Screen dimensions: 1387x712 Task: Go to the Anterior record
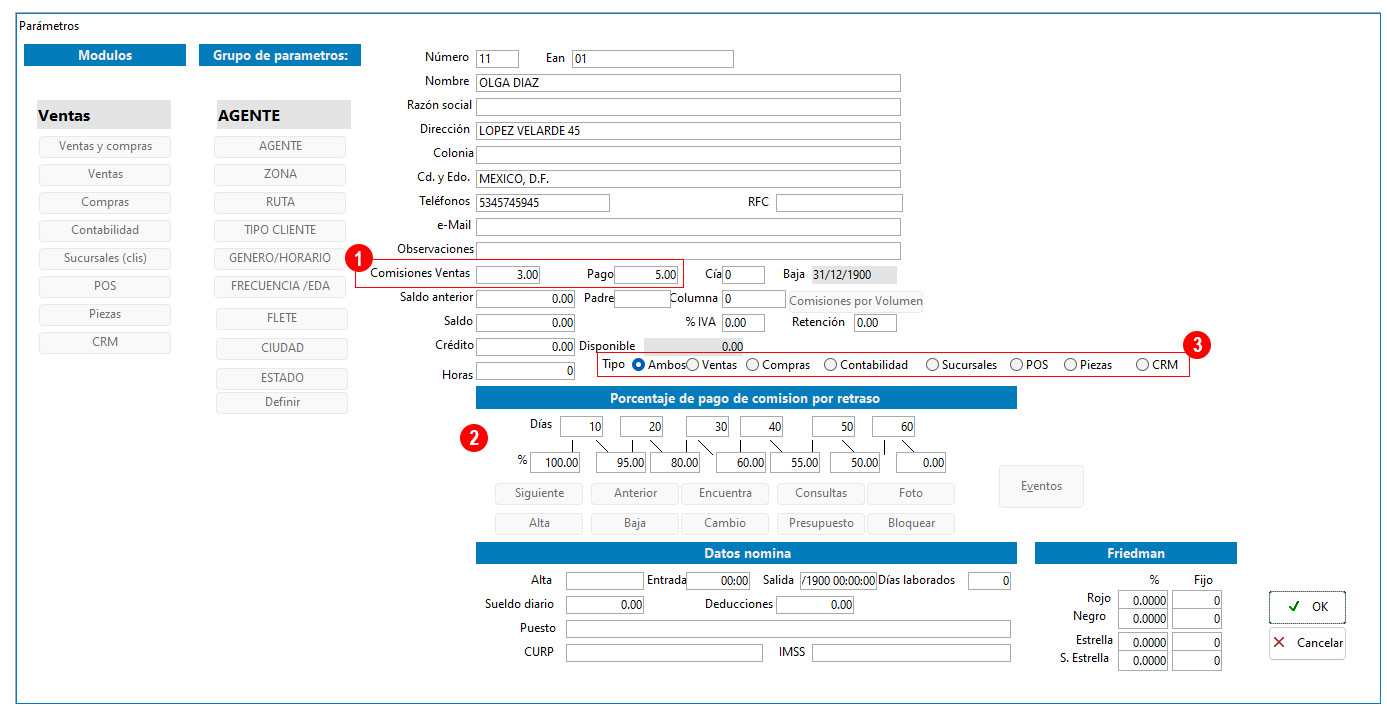tap(635, 493)
